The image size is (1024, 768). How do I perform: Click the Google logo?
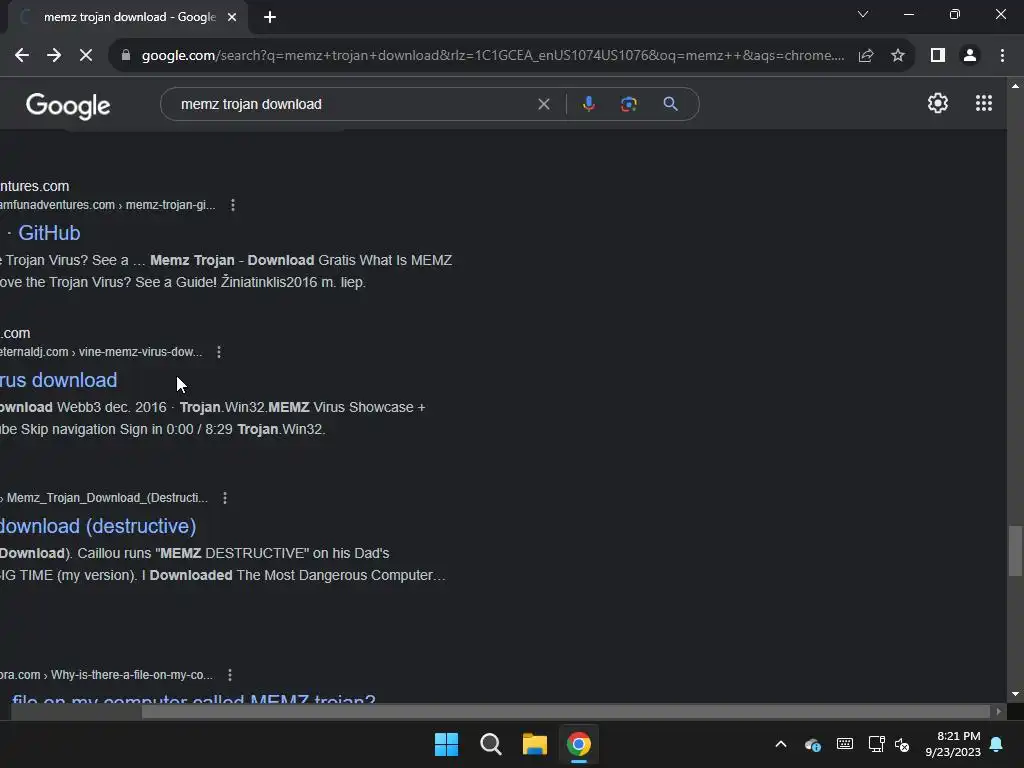[x=68, y=105]
